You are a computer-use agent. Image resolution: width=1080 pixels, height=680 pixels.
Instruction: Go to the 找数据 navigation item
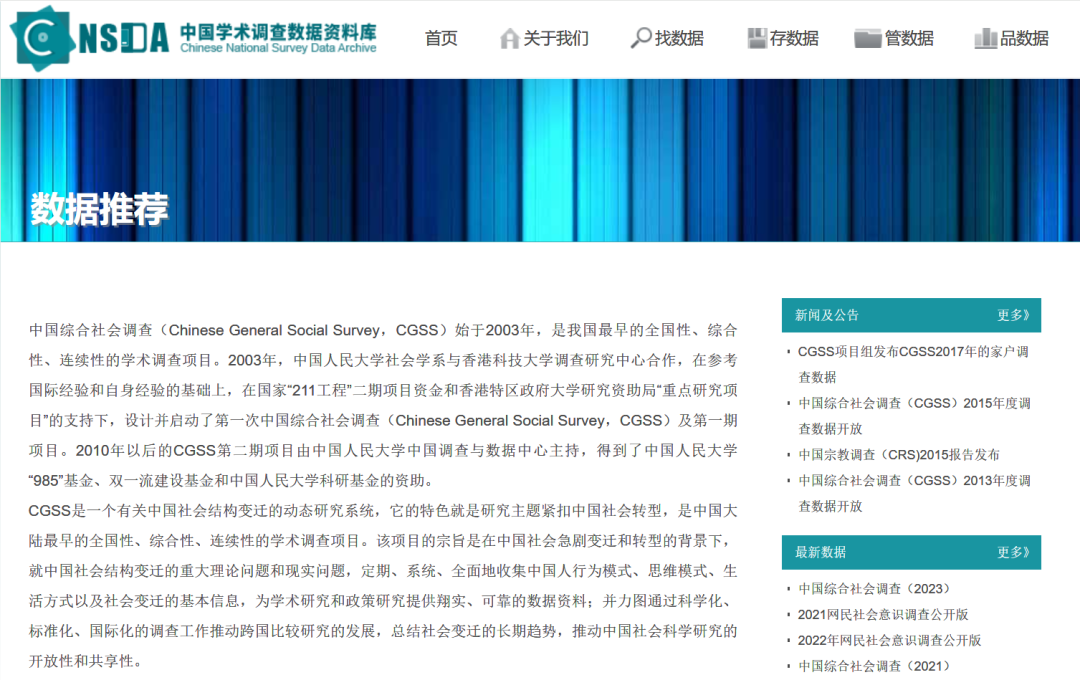679,38
